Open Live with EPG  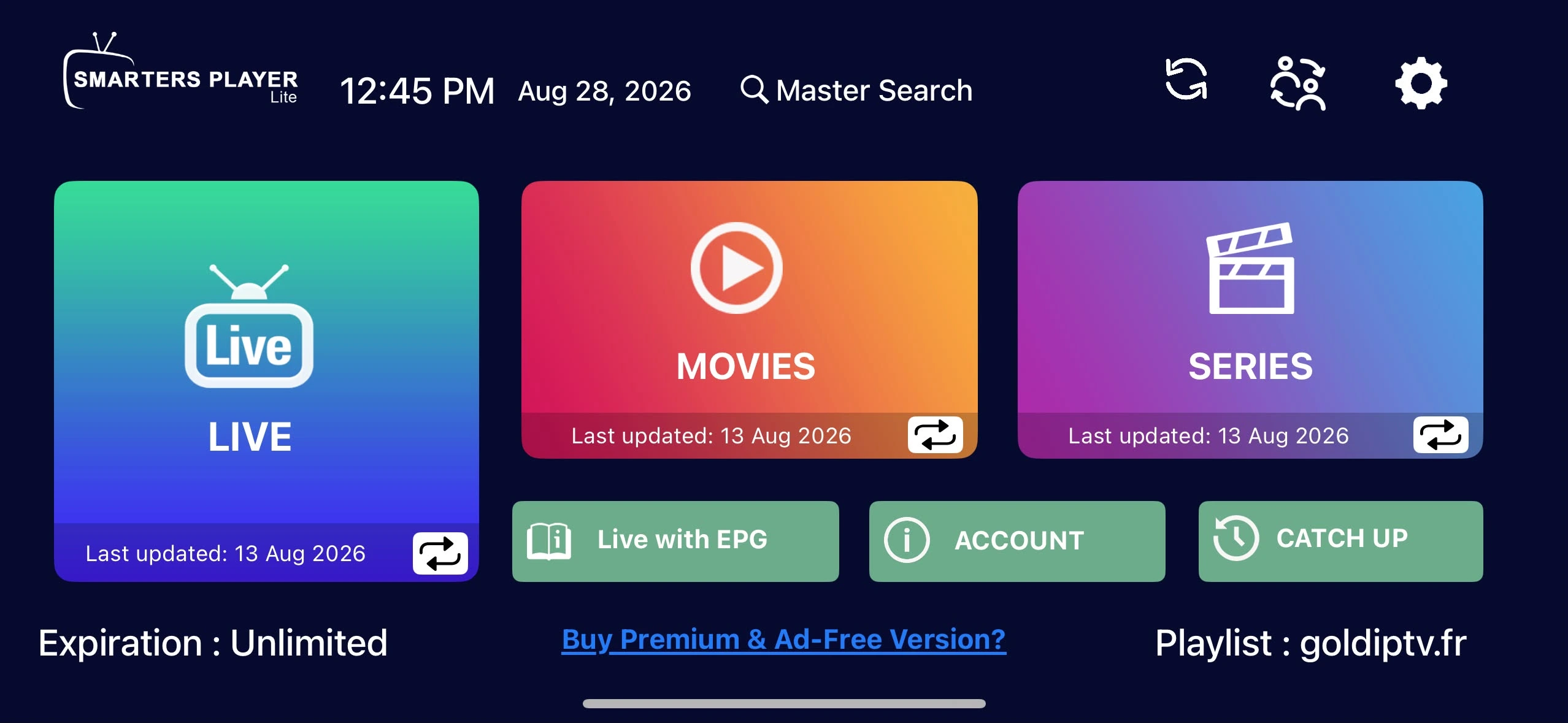click(675, 541)
